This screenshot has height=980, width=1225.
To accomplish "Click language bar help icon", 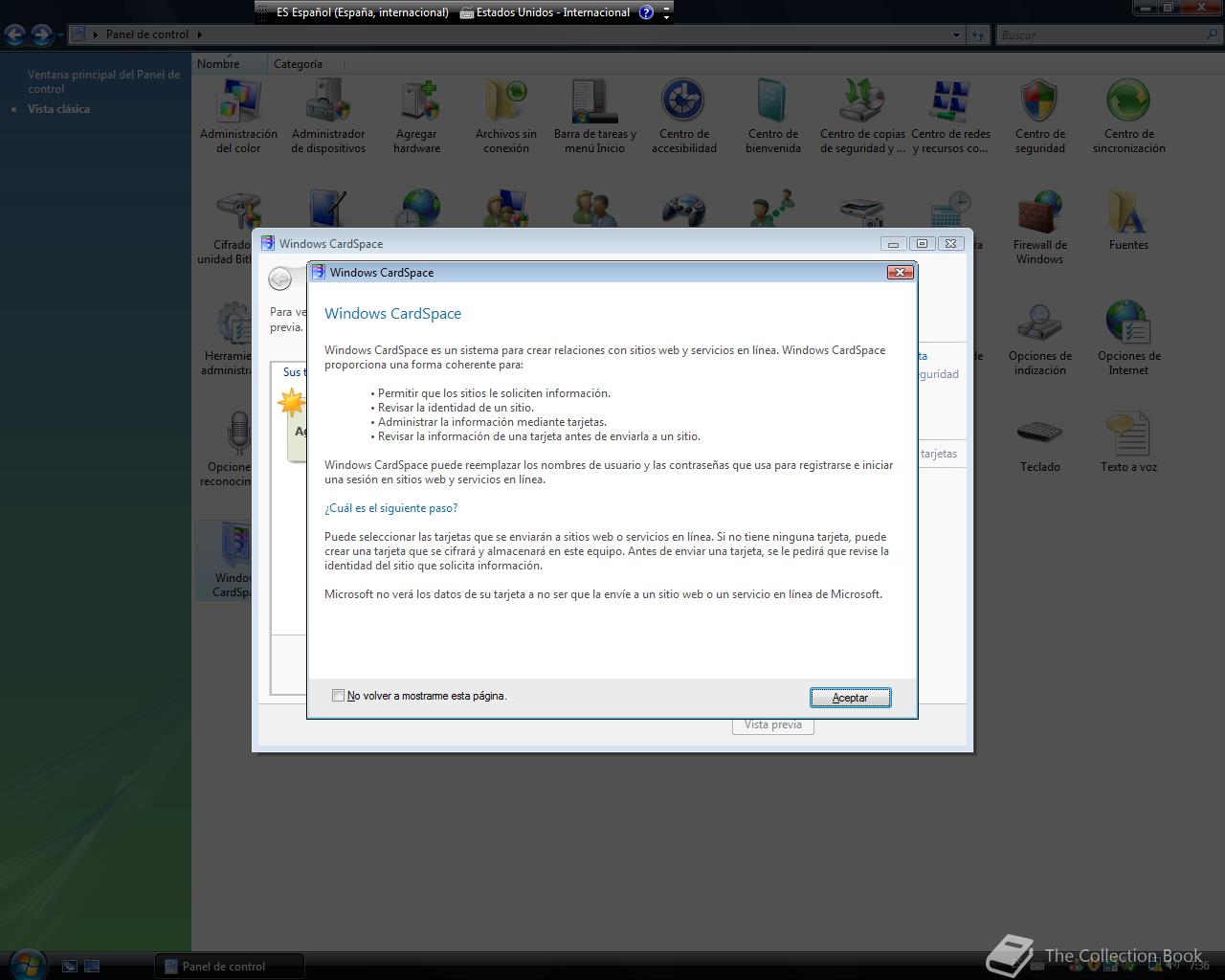I will click(646, 12).
